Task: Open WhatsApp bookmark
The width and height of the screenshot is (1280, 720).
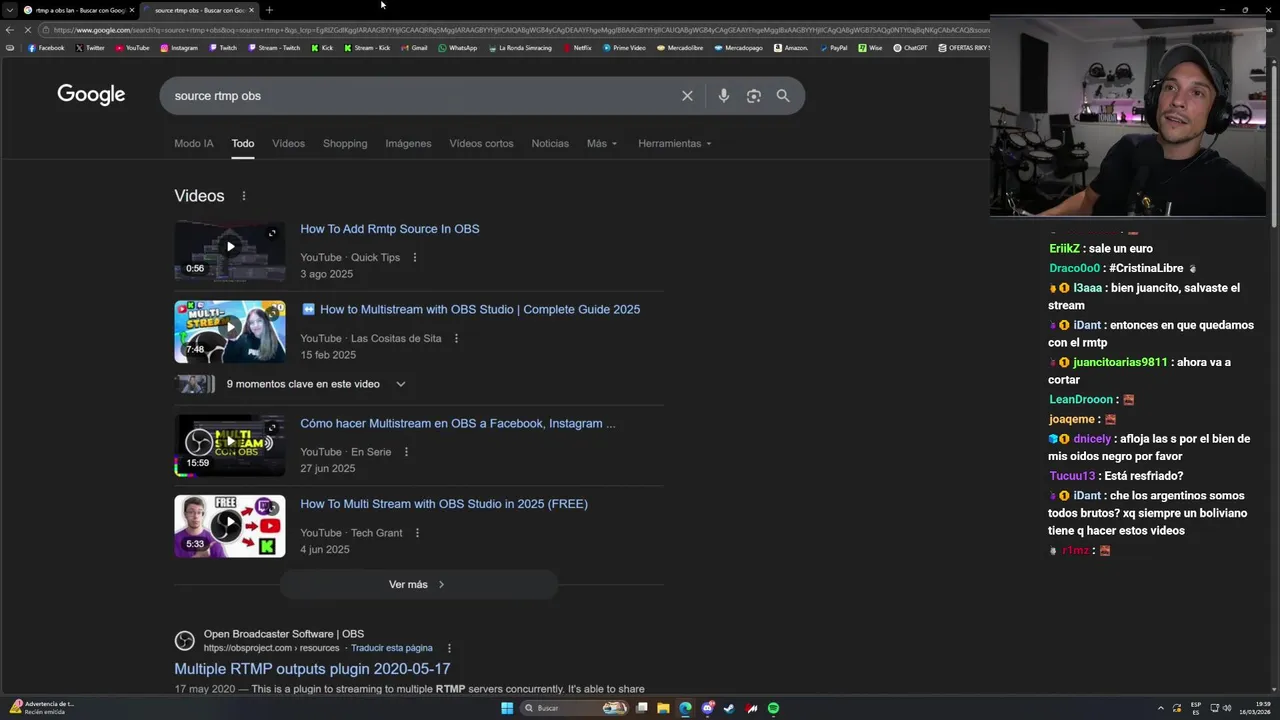Action: [457, 48]
